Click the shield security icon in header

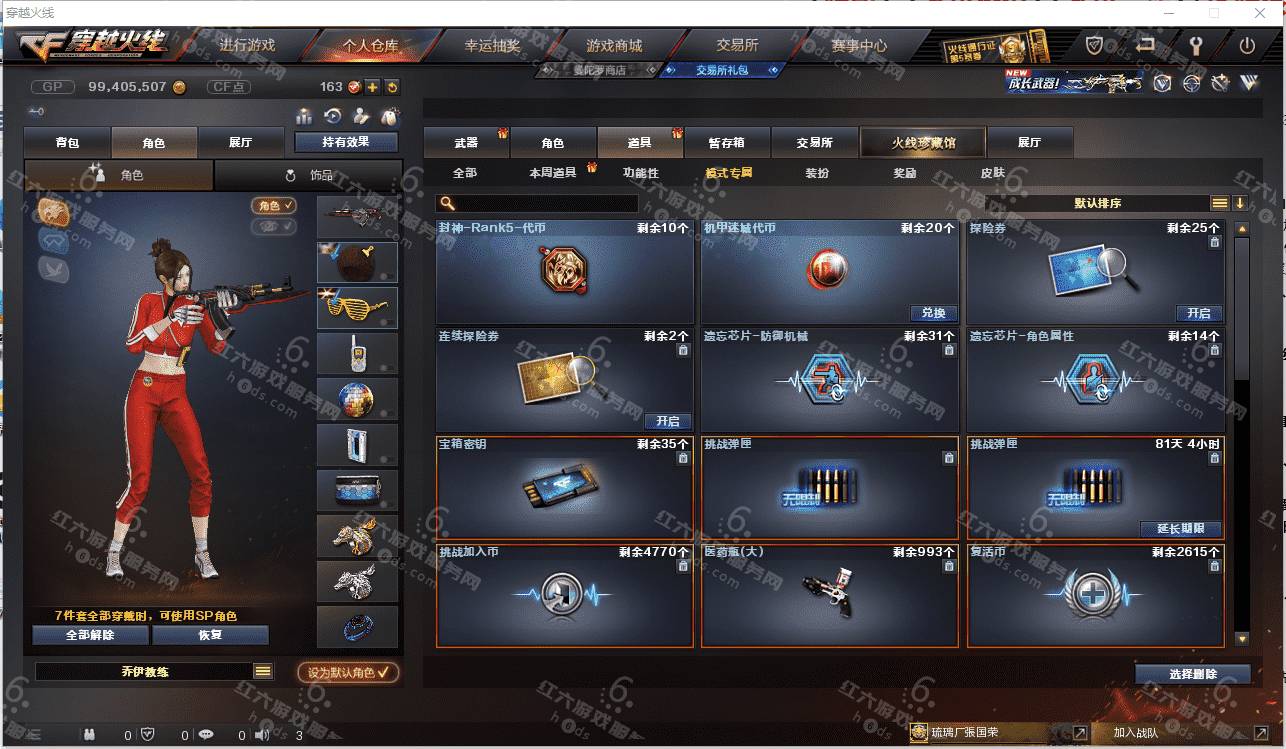coord(1095,46)
